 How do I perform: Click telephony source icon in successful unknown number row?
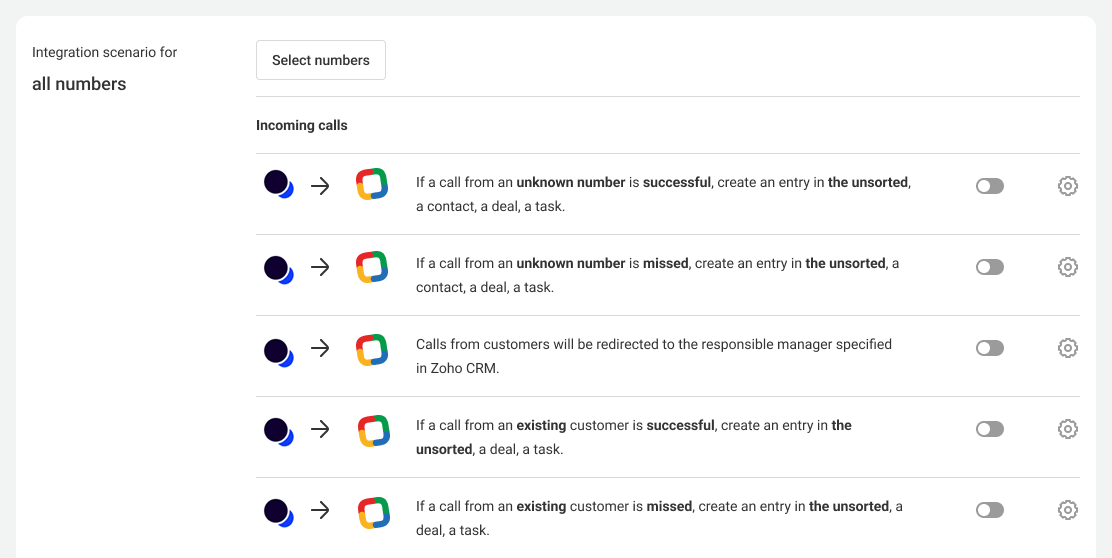point(278,185)
